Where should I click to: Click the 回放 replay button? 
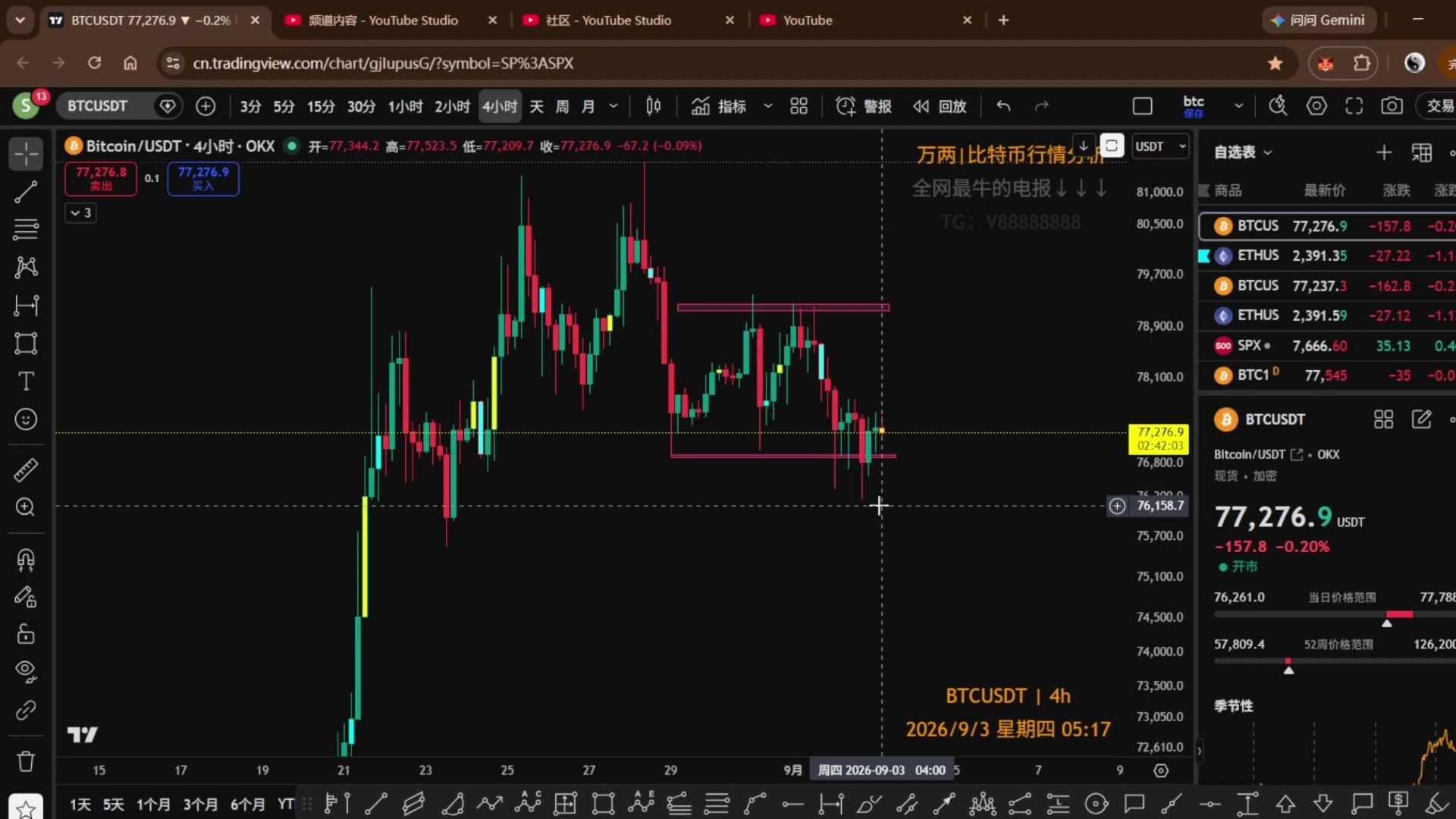940,106
